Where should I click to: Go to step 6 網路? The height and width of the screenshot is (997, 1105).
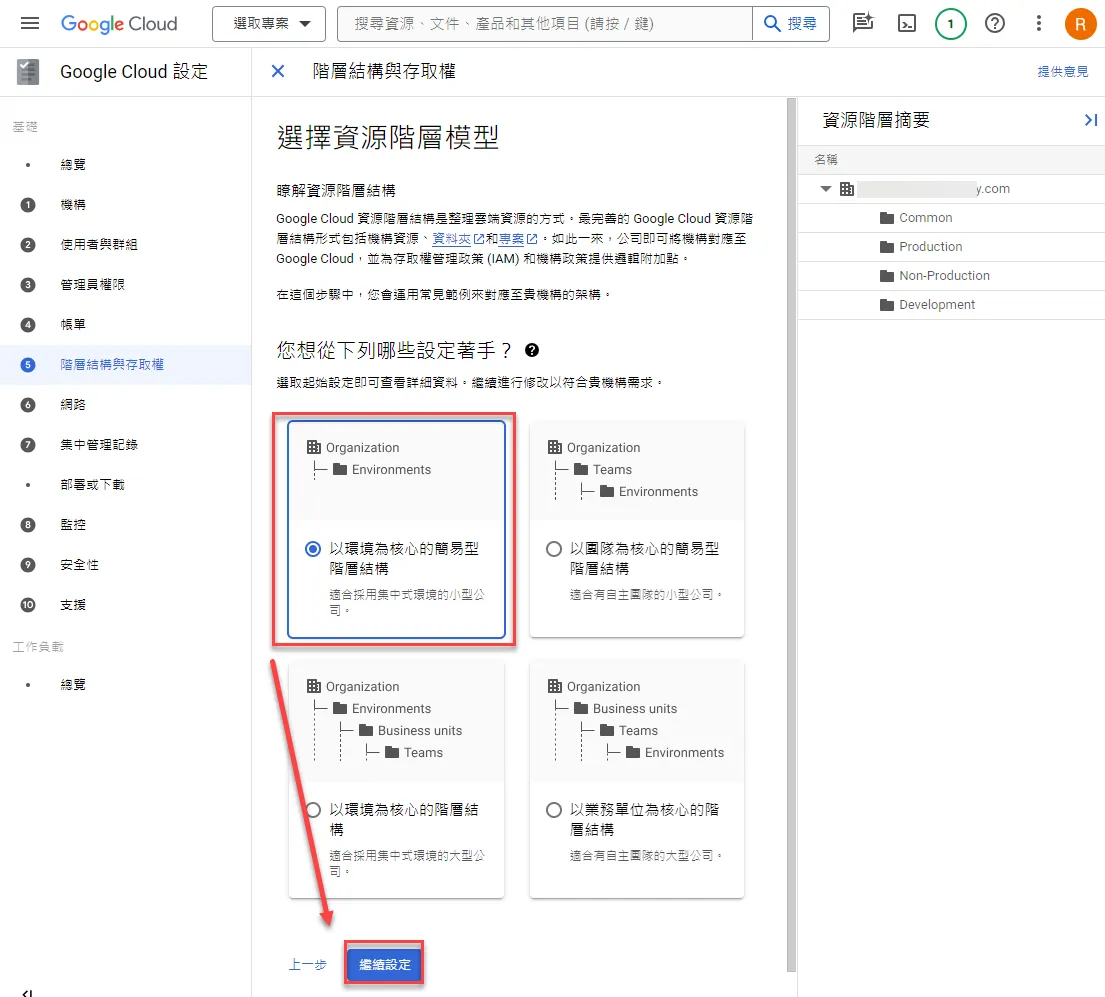click(125, 404)
